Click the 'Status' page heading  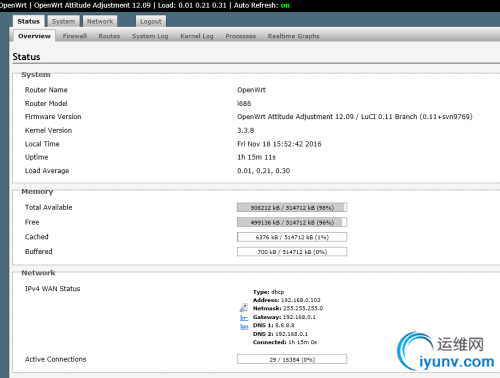26,57
